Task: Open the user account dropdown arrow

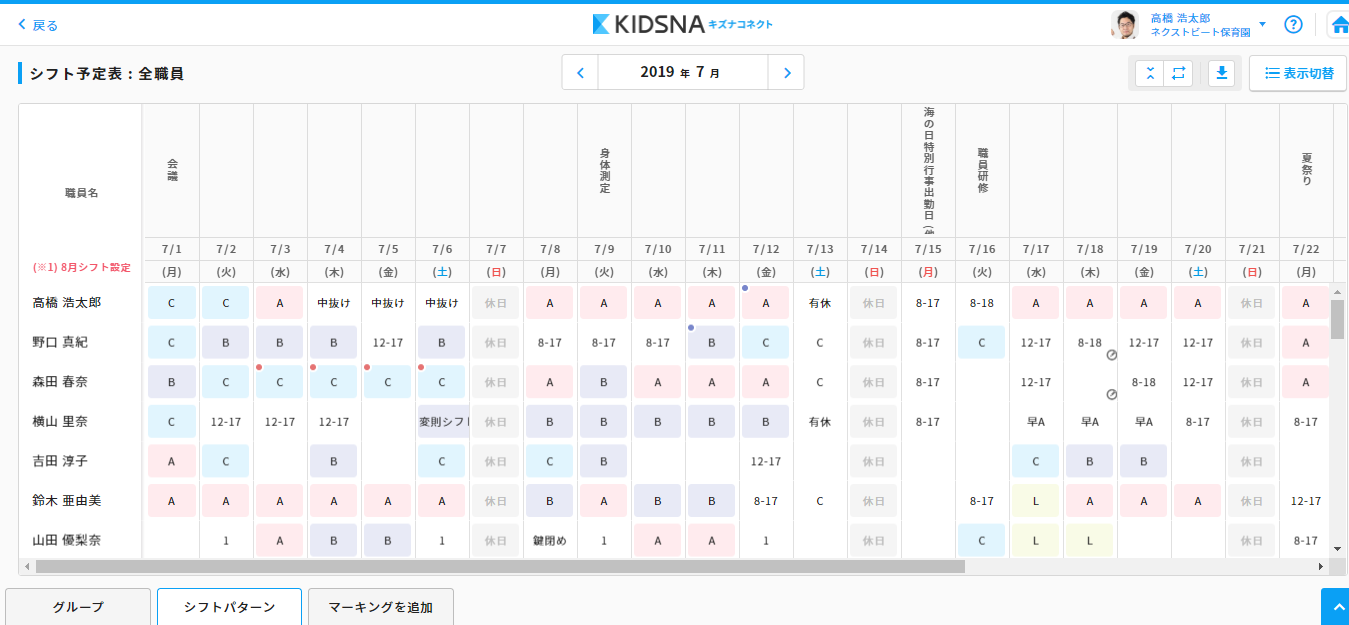Action: (1262, 25)
